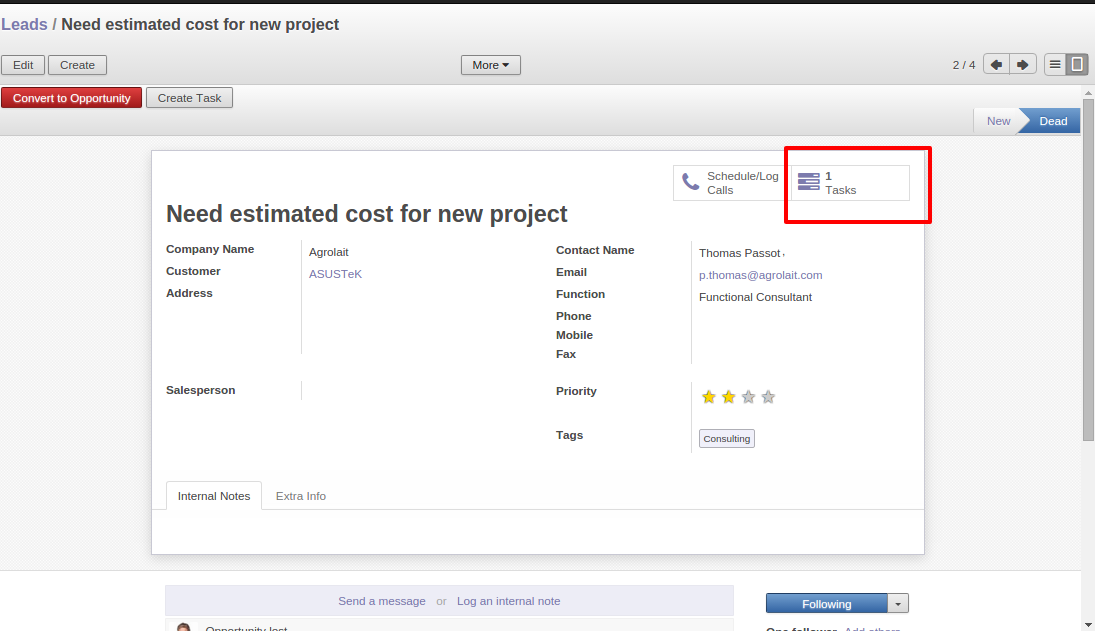
Task: Click scrollbar down arrow
Action: click(1088, 625)
